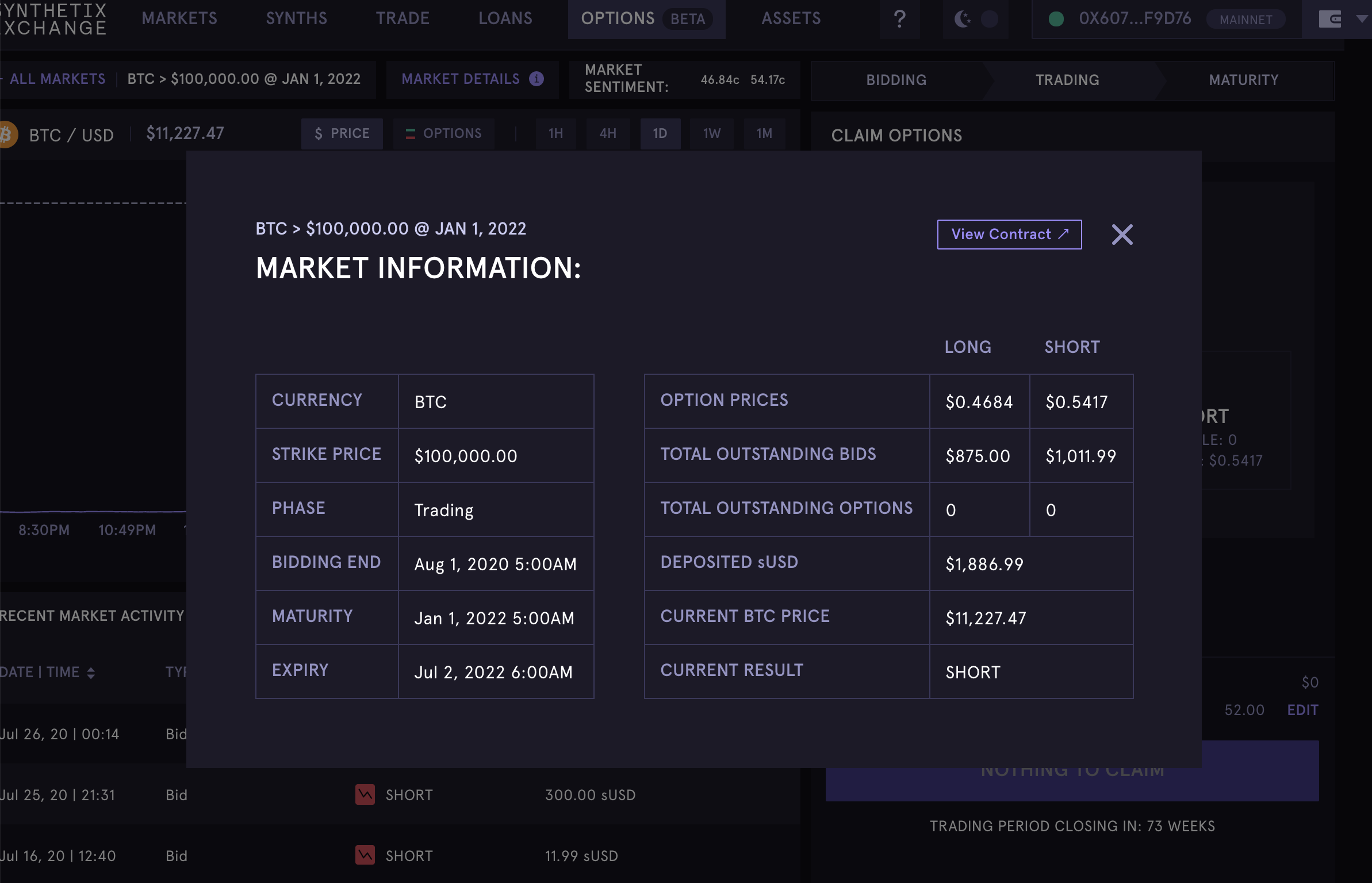Click the Phase value Trading

click(x=444, y=510)
